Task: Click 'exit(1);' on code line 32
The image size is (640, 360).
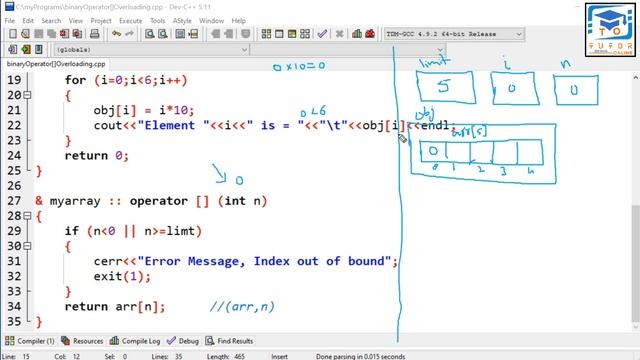Action: tap(122, 277)
